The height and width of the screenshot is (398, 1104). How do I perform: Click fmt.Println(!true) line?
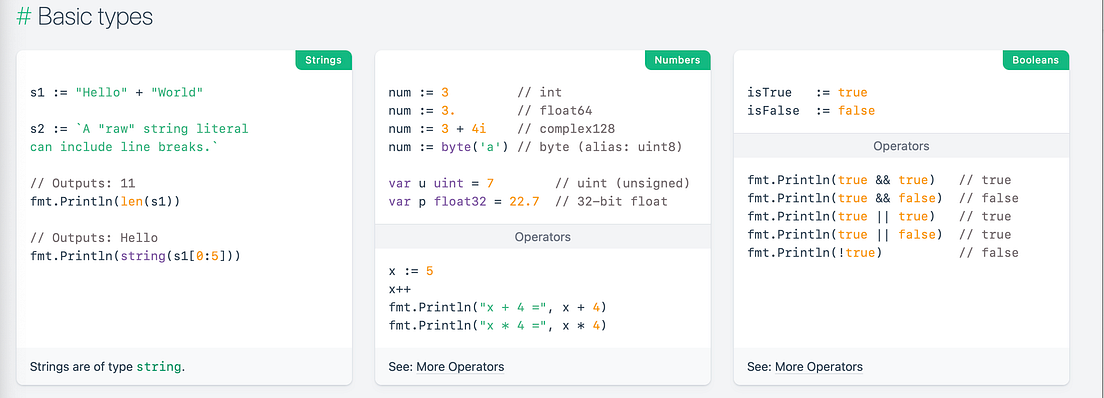(x=883, y=253)
